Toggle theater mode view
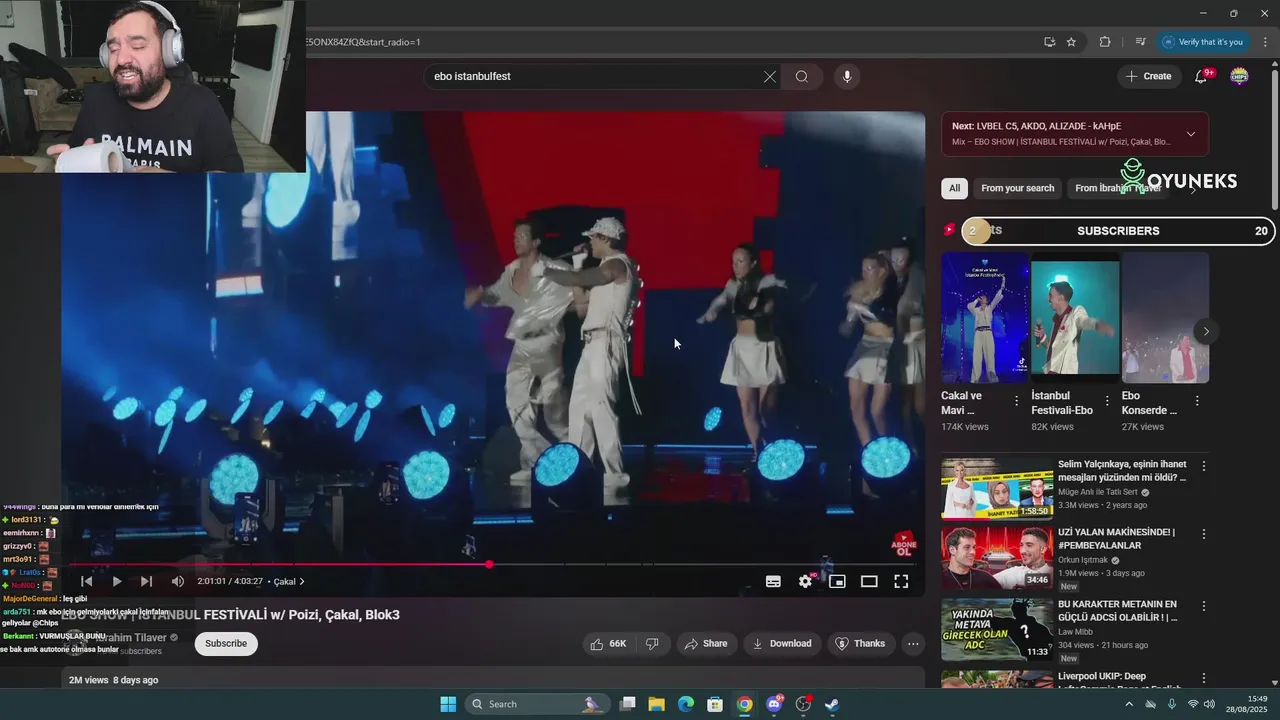This screenshot has height=720, width=1280. pos(869,581)
